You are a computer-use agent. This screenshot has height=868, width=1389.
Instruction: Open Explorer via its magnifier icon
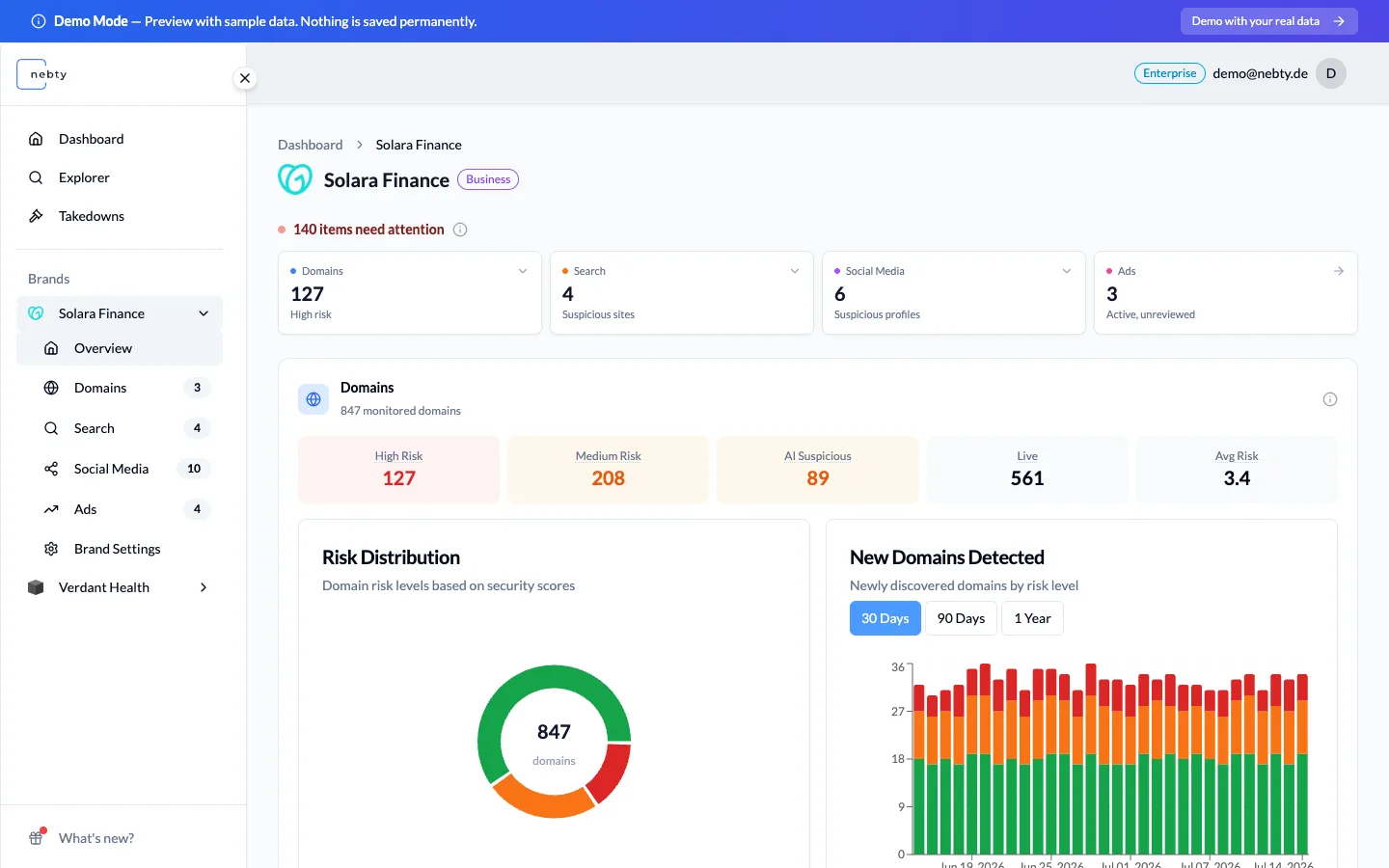coord(36,177)
